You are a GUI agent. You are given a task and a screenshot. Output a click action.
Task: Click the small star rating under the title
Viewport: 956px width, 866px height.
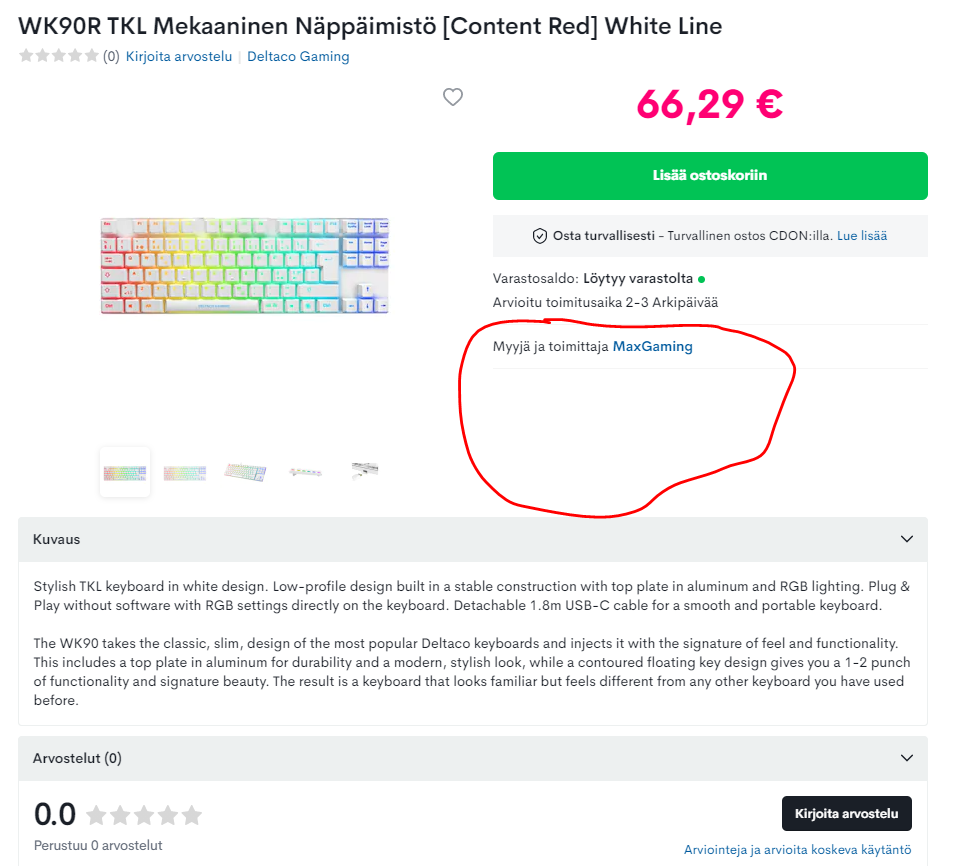pos(59,56)
